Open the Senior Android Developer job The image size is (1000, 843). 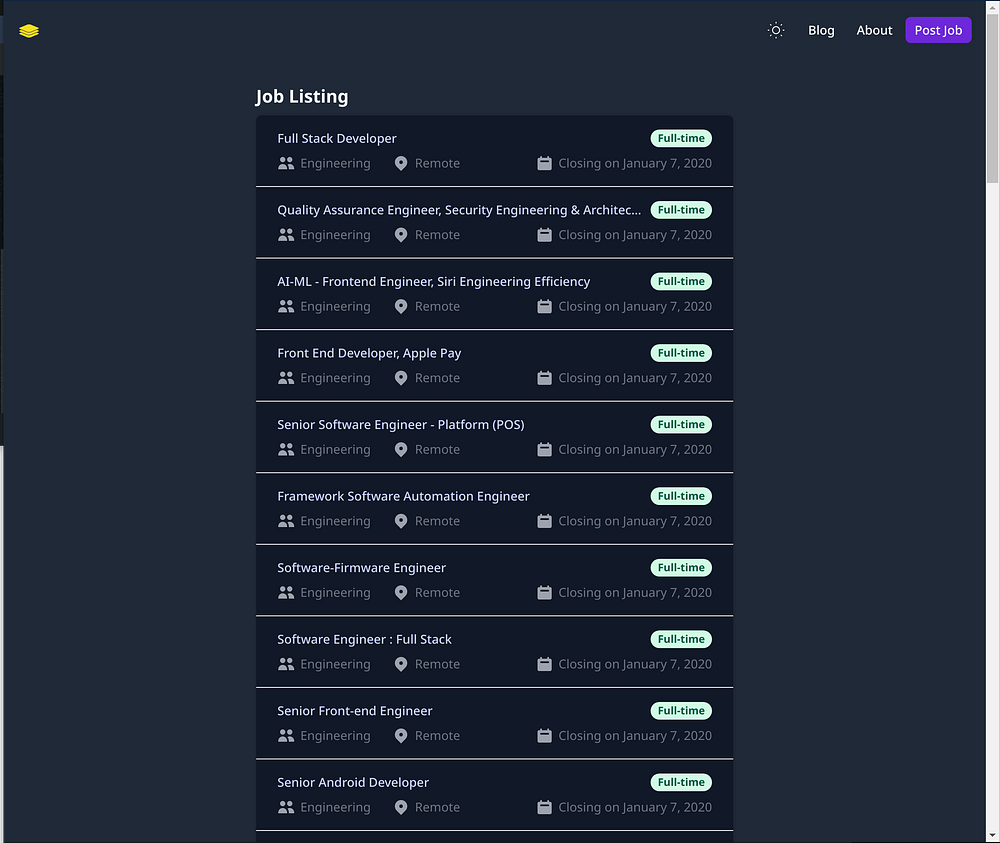(353, 782)
